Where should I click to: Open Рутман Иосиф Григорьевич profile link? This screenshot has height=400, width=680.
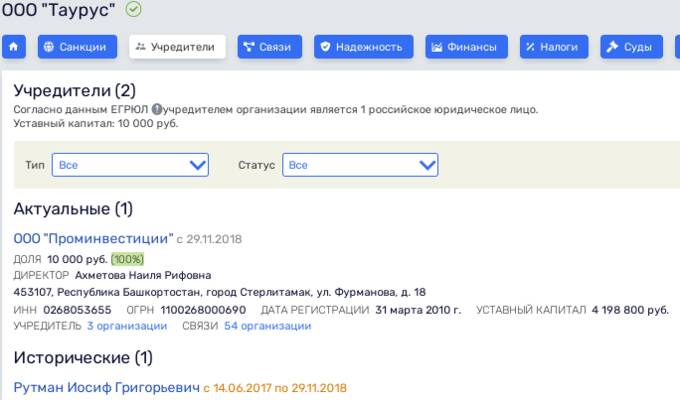point(106,386)
